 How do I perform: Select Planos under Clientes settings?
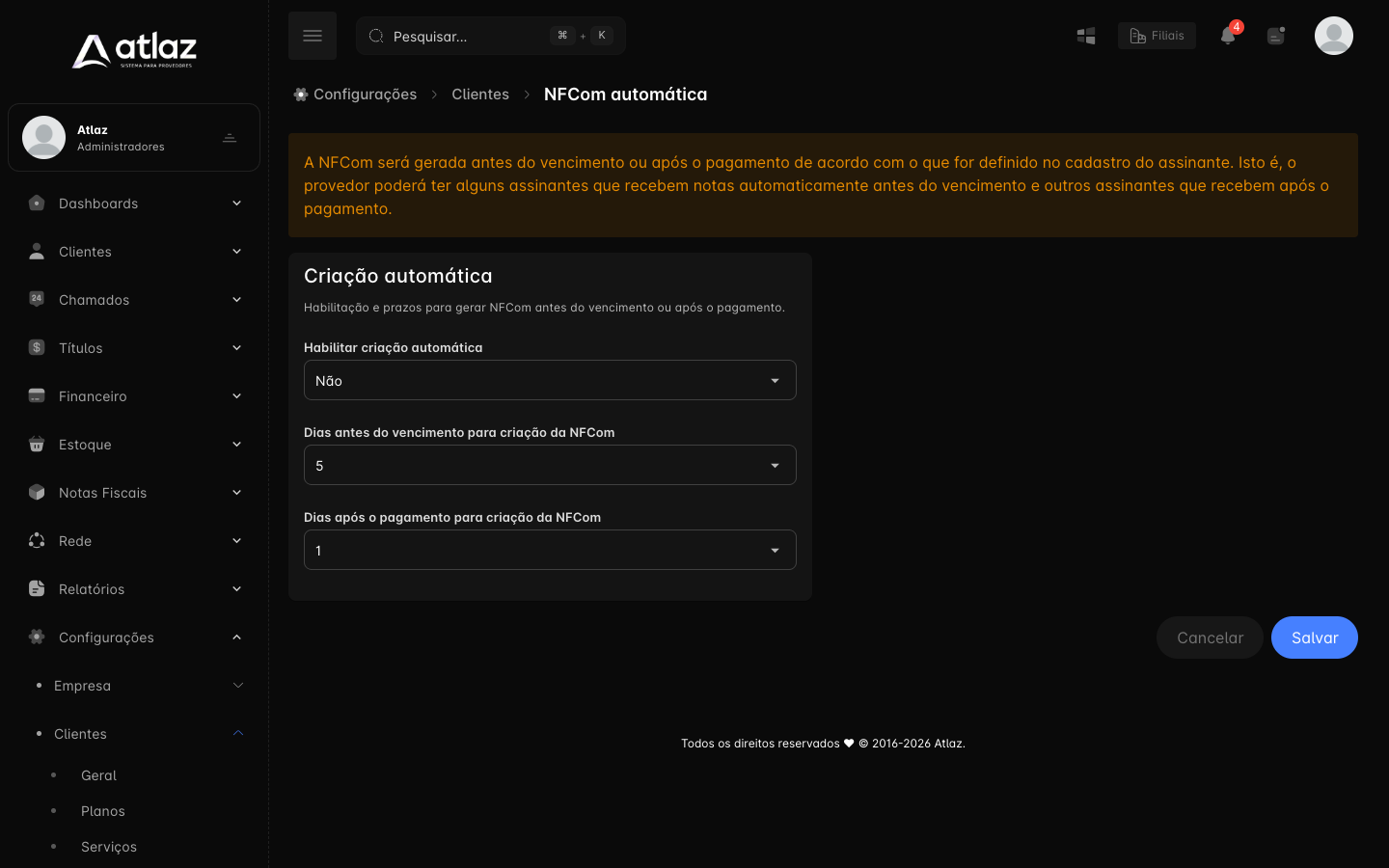point(103,811)
